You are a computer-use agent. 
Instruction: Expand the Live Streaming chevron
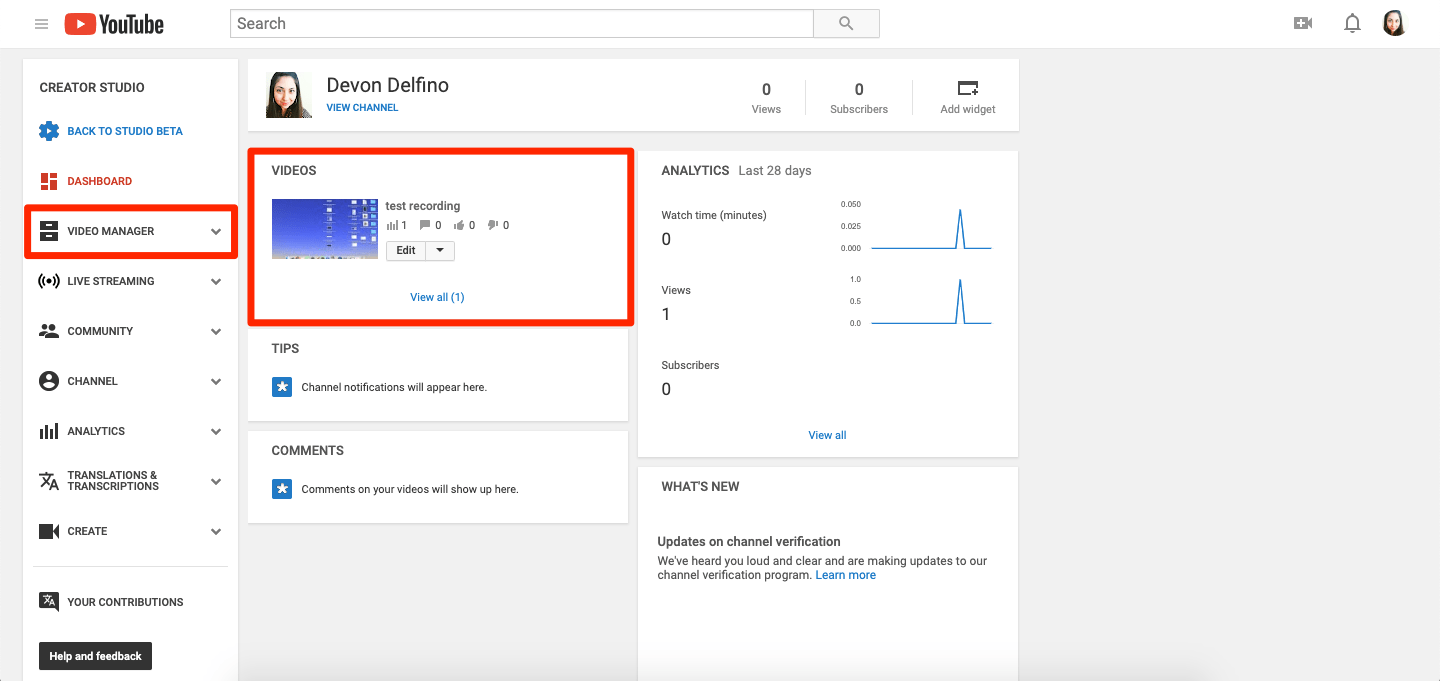[216, 281]
